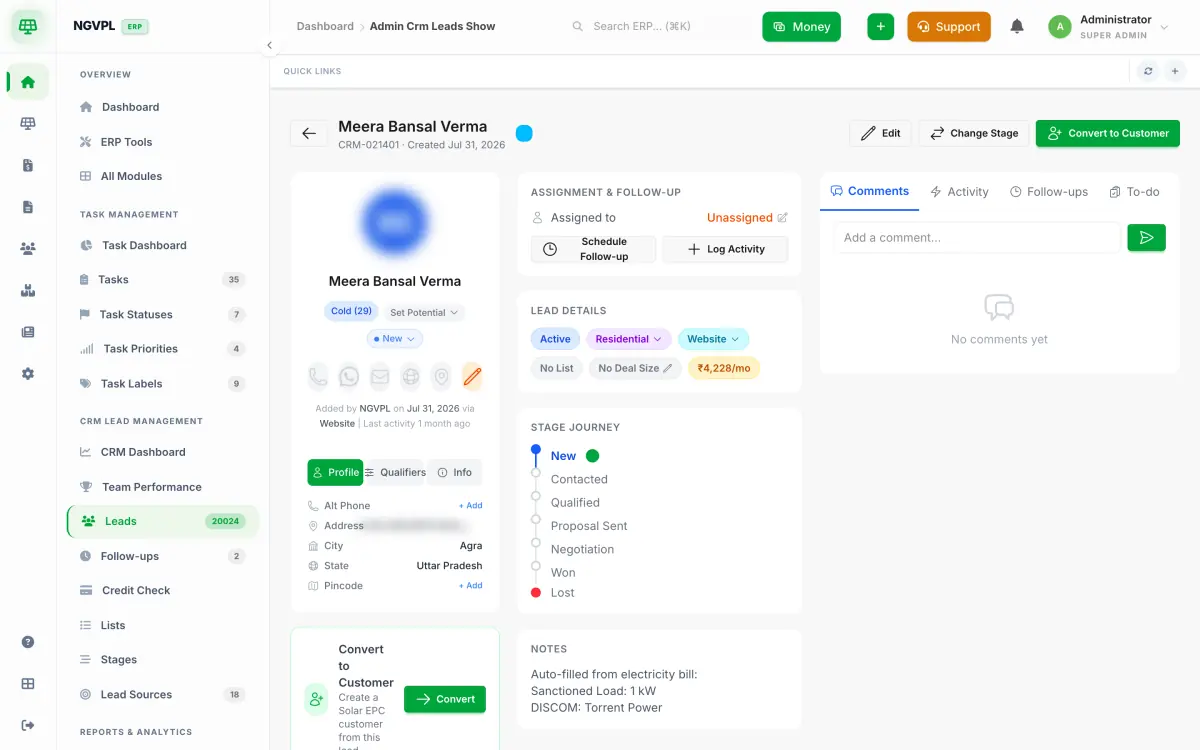The width and height of the screenshot is (1200, 750).
Task: Open the solar panel module icon in the left rail
Action: 28,124
